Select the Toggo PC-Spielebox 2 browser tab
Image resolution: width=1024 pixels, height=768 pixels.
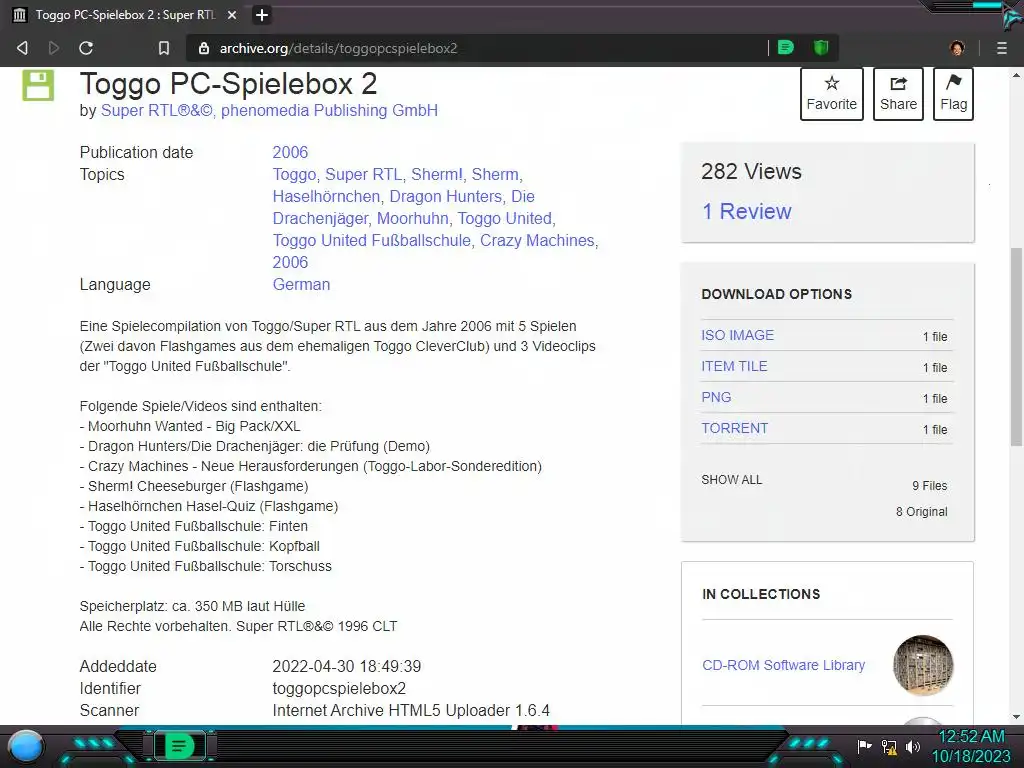(x=124, y=15)
